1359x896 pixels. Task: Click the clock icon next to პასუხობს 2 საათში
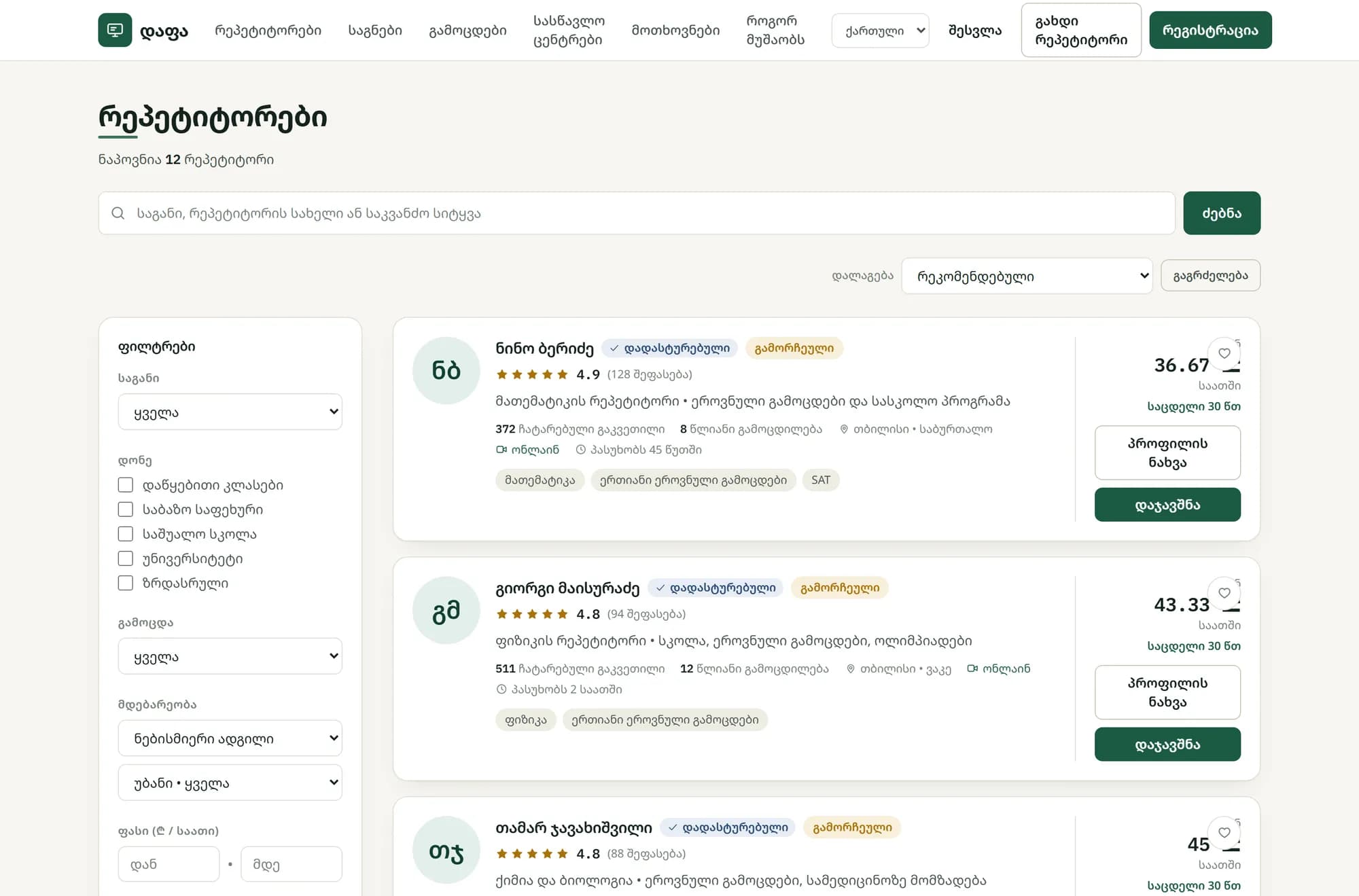tap(501, 689)
